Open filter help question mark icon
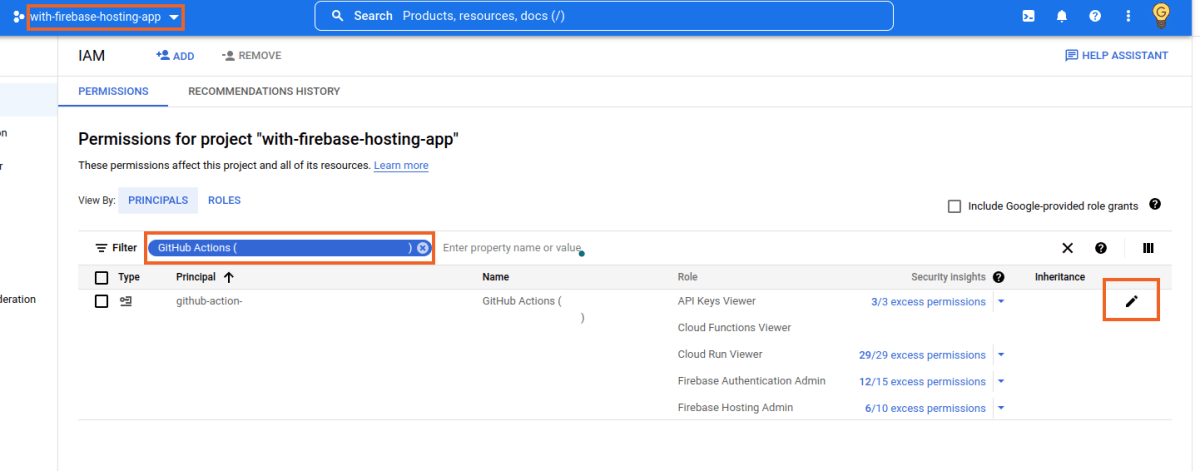The width and height of the screenshot is (1200, 471). point(1101,248)
